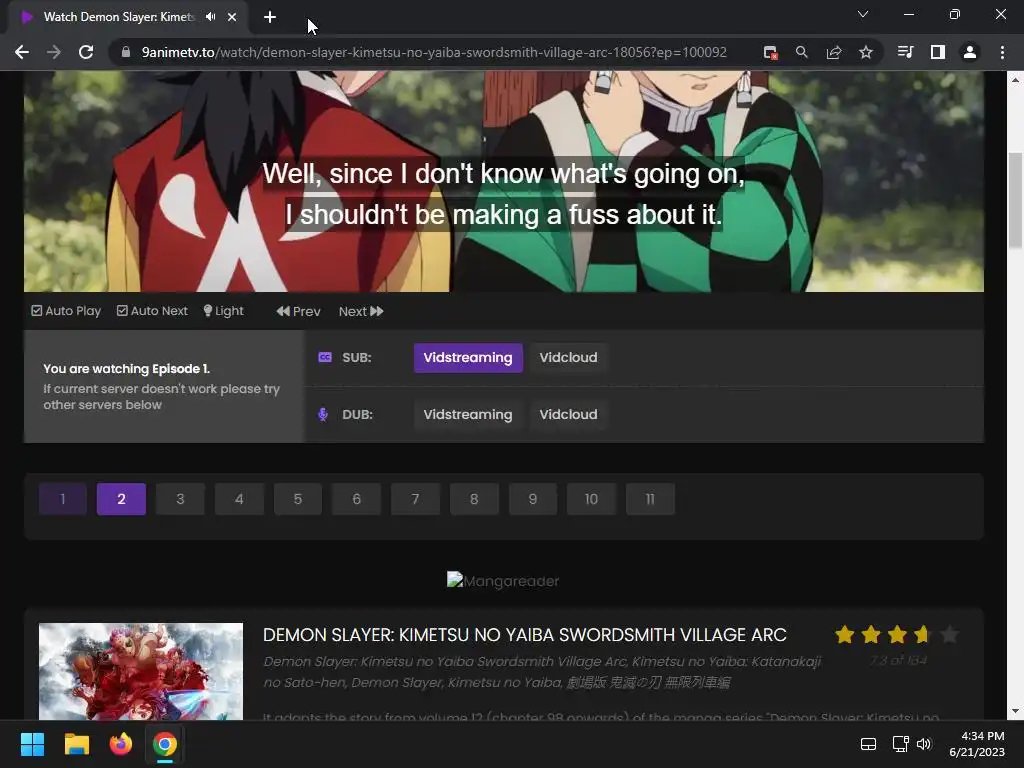View site security lock info
The image size is (1024, 768).
pyautogui.click(x=126, y=52)
